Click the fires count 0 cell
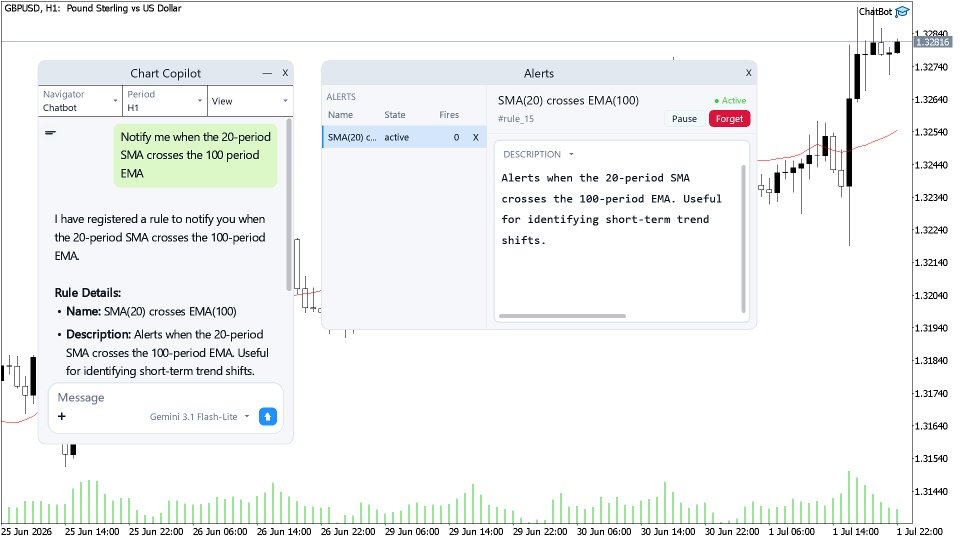Screen dimensions: 960x540 point(456,137)
